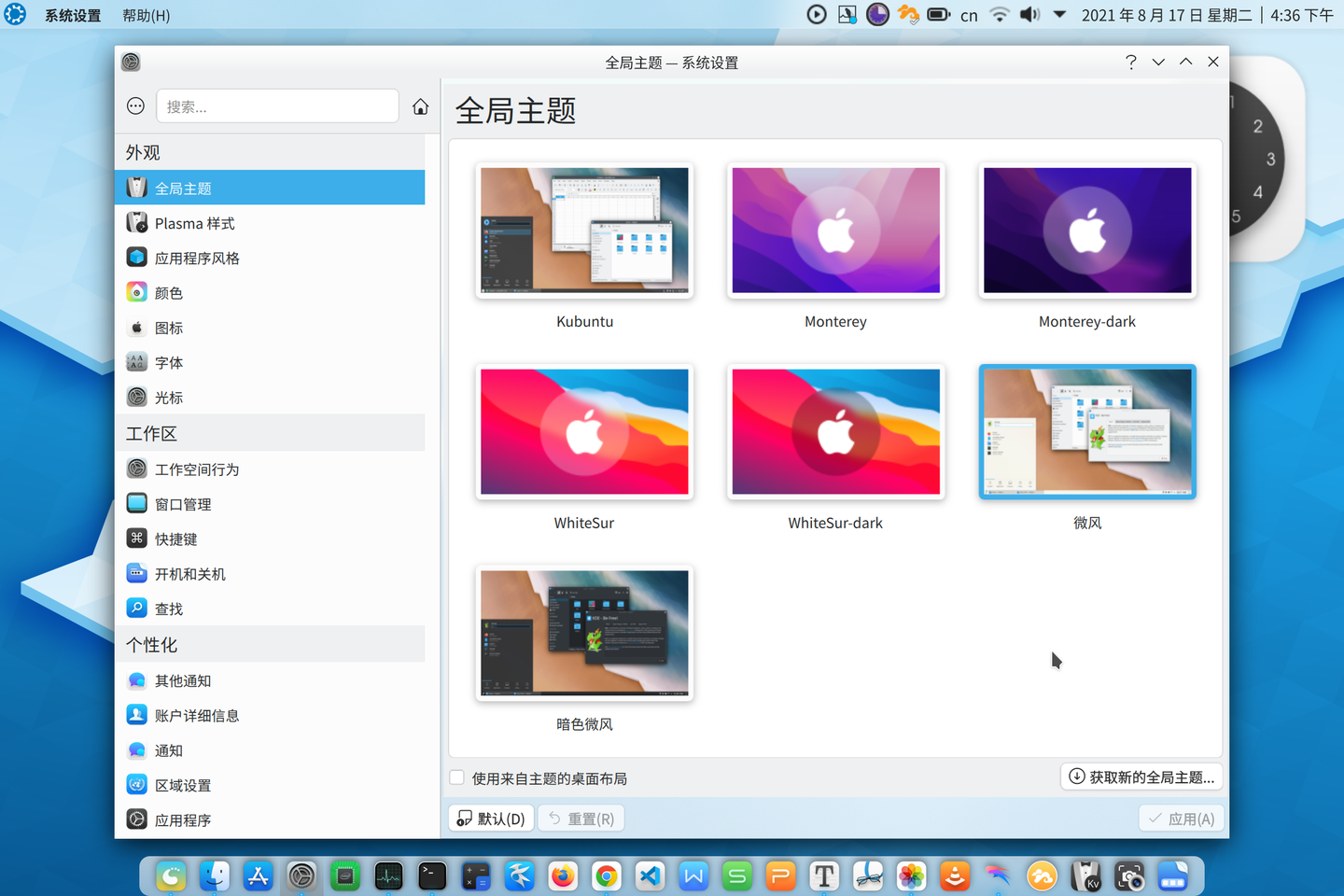Select the Monterey-dark theme thumbnail
The width and height of the screenshot is (1344, 896).
tap(1087, 231)
